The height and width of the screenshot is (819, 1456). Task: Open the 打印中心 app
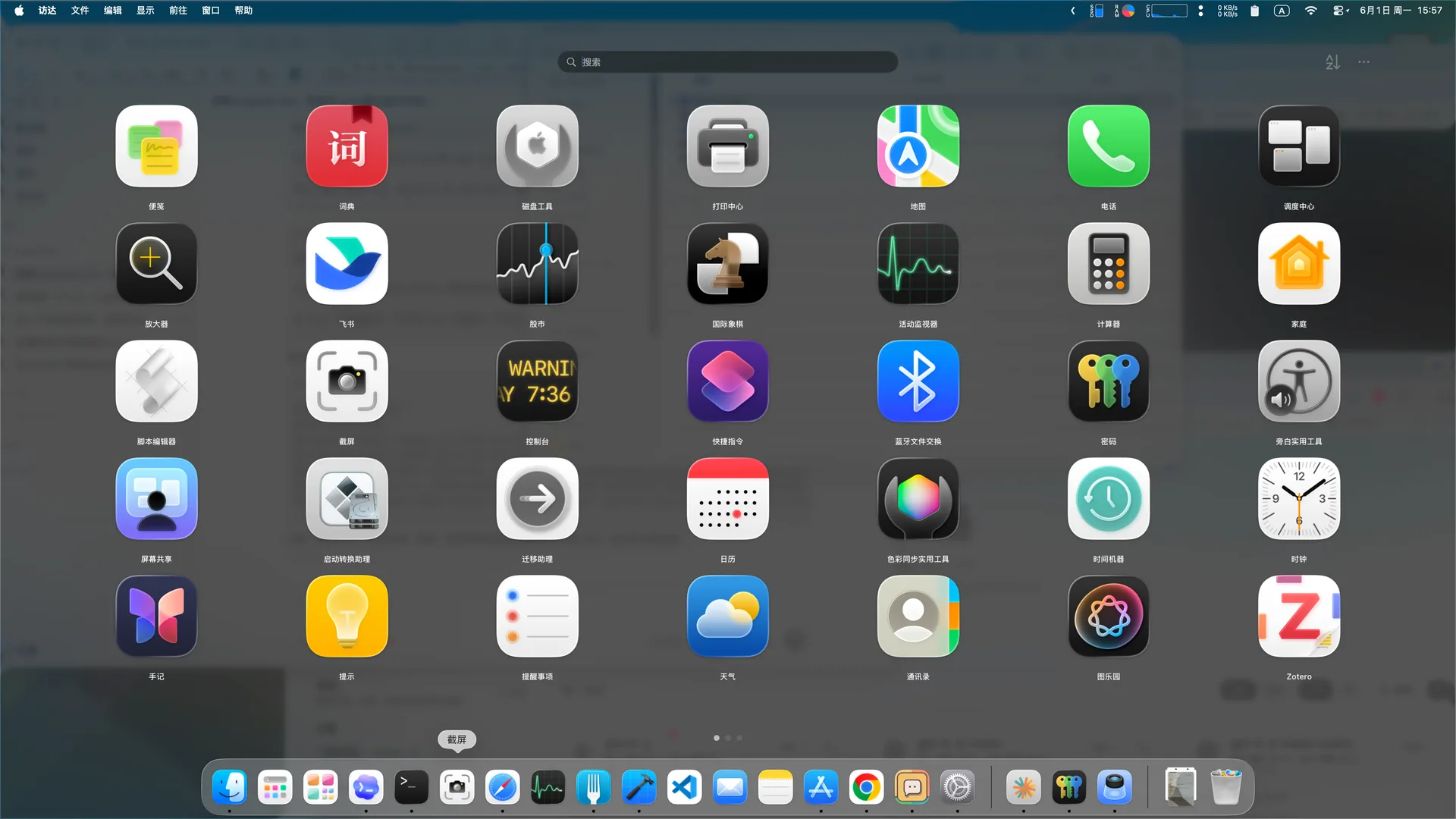727,146
